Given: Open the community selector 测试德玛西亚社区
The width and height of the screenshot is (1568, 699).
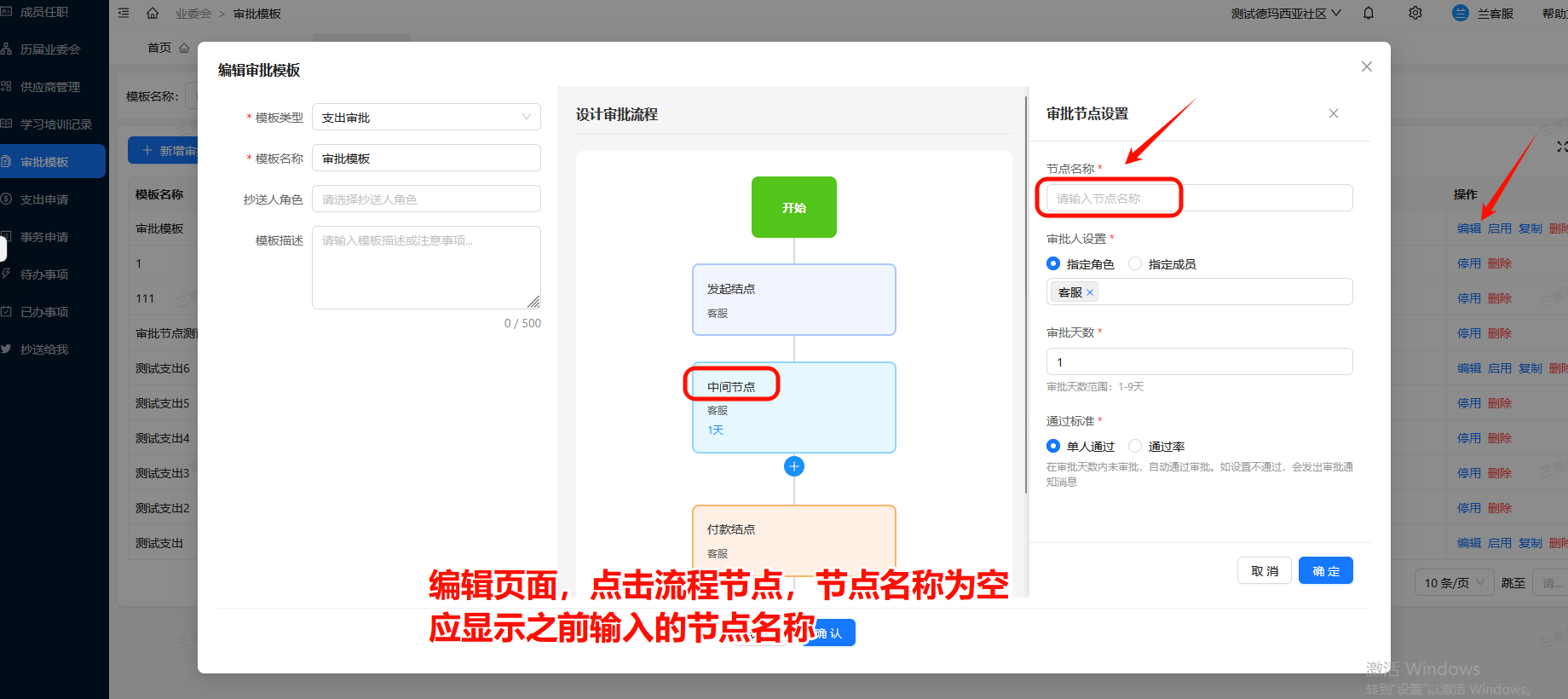Looking at the screenshot, I should (1286, 13).
